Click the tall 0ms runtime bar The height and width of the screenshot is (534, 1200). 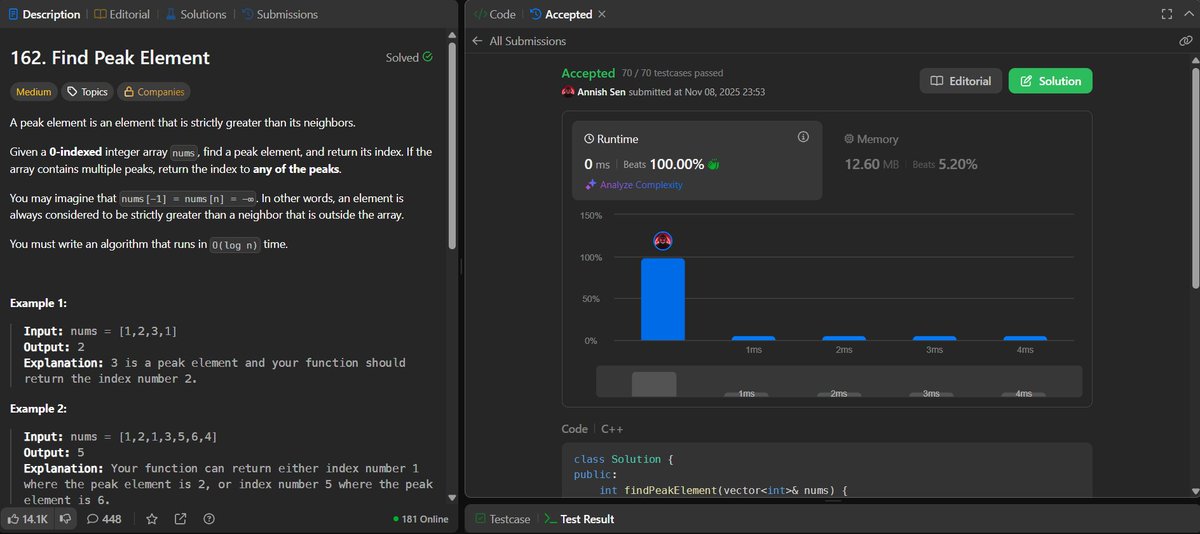pos(662,299)
